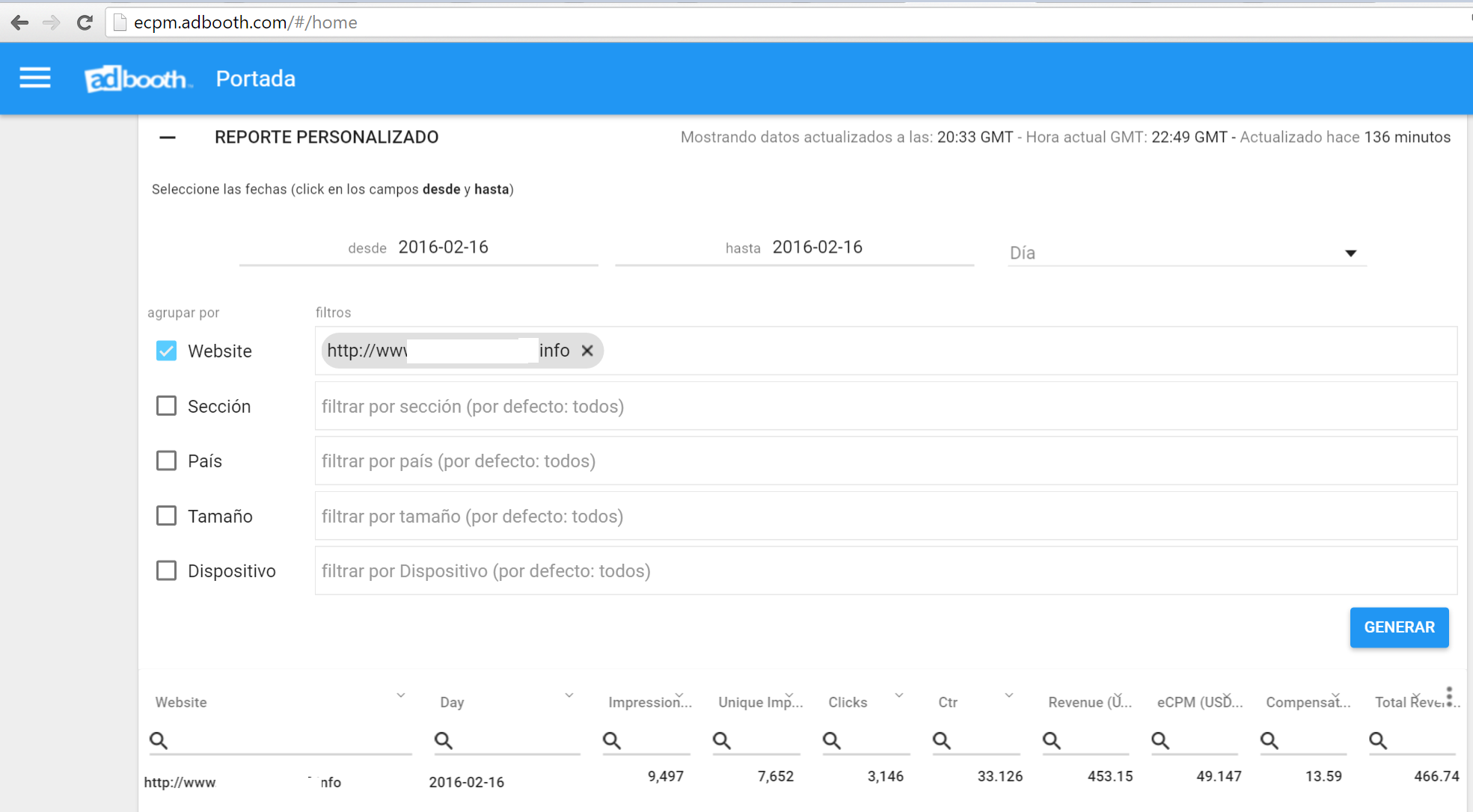The image size is (1473, 812).
Task: Go forward in browser history
Action: [x=51, y=22]
